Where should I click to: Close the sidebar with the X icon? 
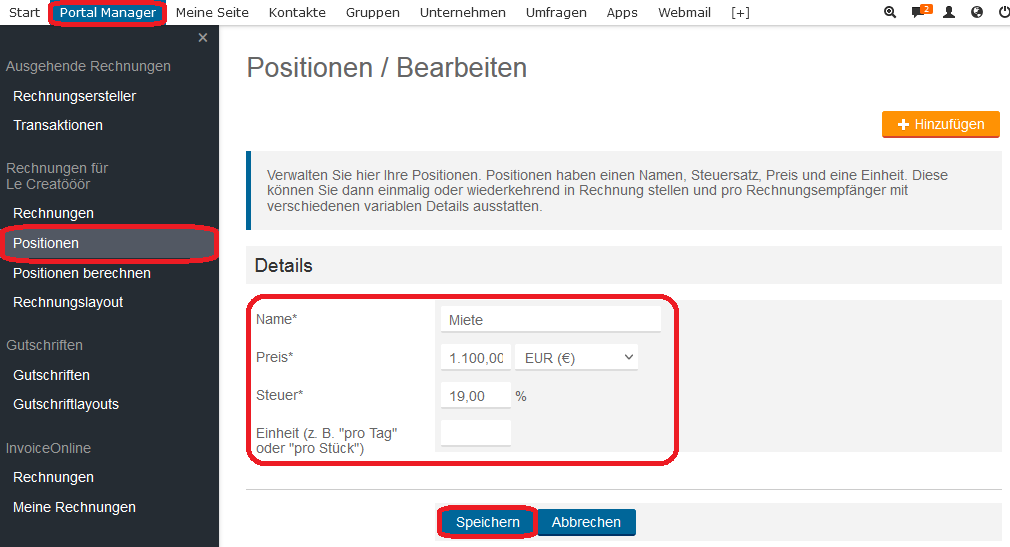(x=203, y=38)
